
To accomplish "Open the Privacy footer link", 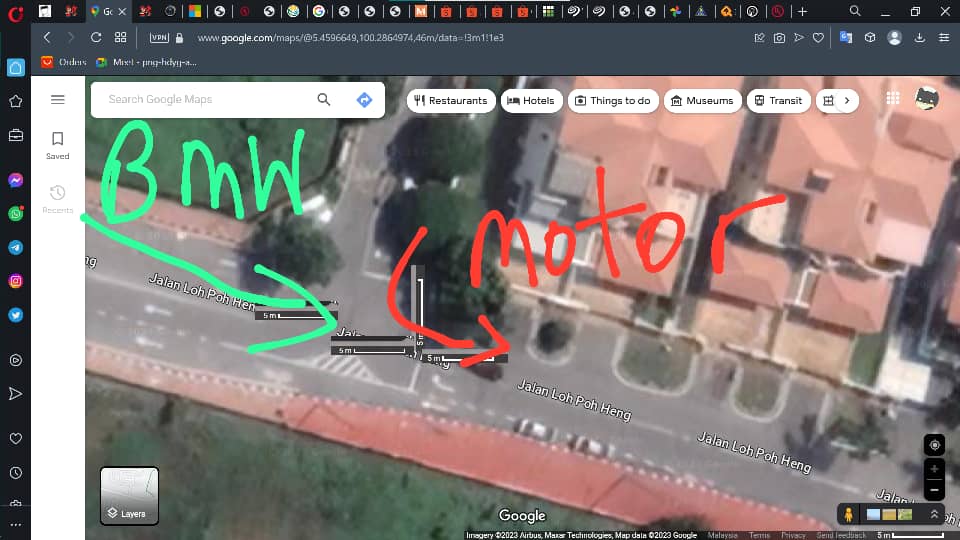I will (x=793, y=535).
